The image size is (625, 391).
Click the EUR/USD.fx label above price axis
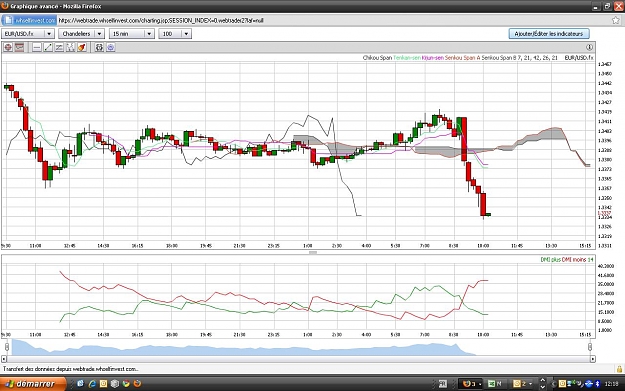pos(579,58)
